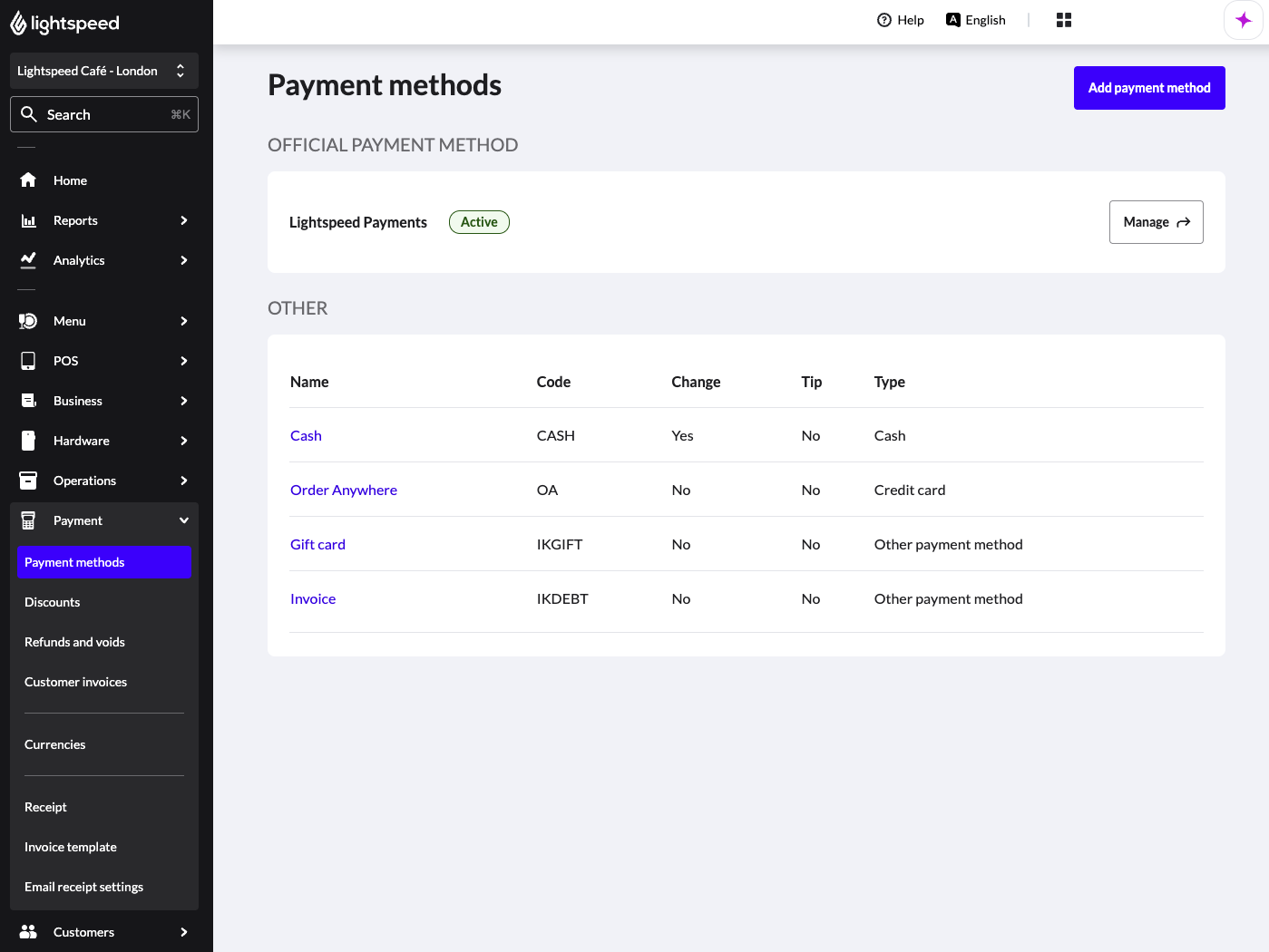Open the apps grid icon

pyautogui.click(x=1064, y=20)
